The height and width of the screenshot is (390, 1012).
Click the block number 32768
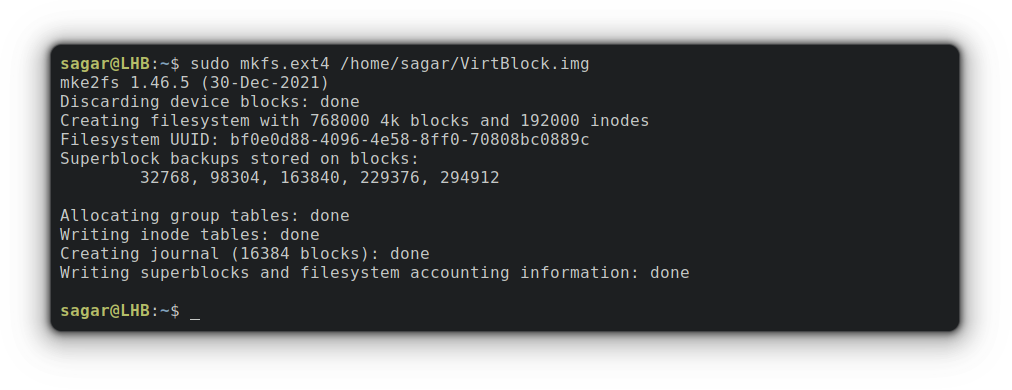pyautogui.click(x=165, y=178)
